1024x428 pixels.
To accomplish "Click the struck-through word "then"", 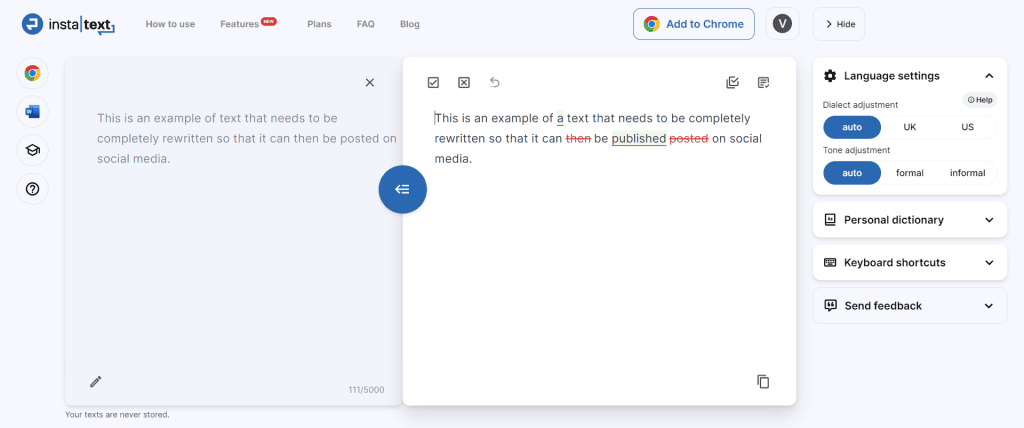I will 579,139.
